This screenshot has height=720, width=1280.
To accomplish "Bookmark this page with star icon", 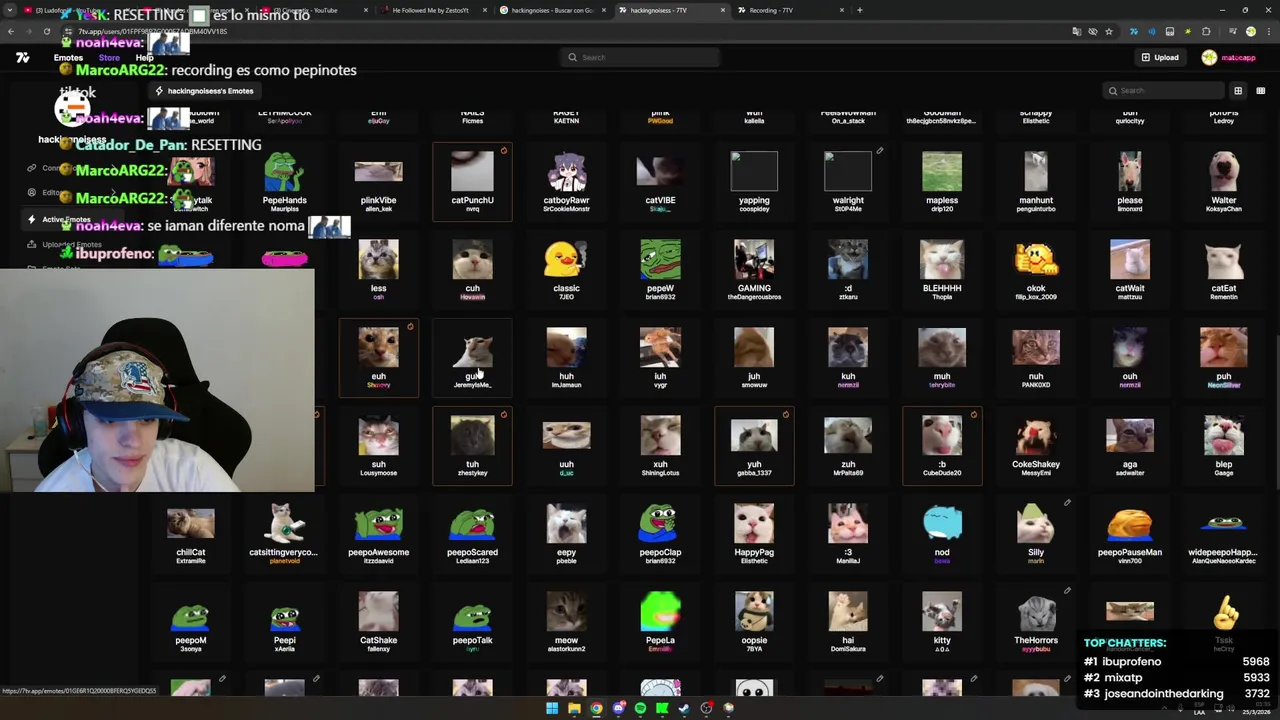I will coord(1109,31).
